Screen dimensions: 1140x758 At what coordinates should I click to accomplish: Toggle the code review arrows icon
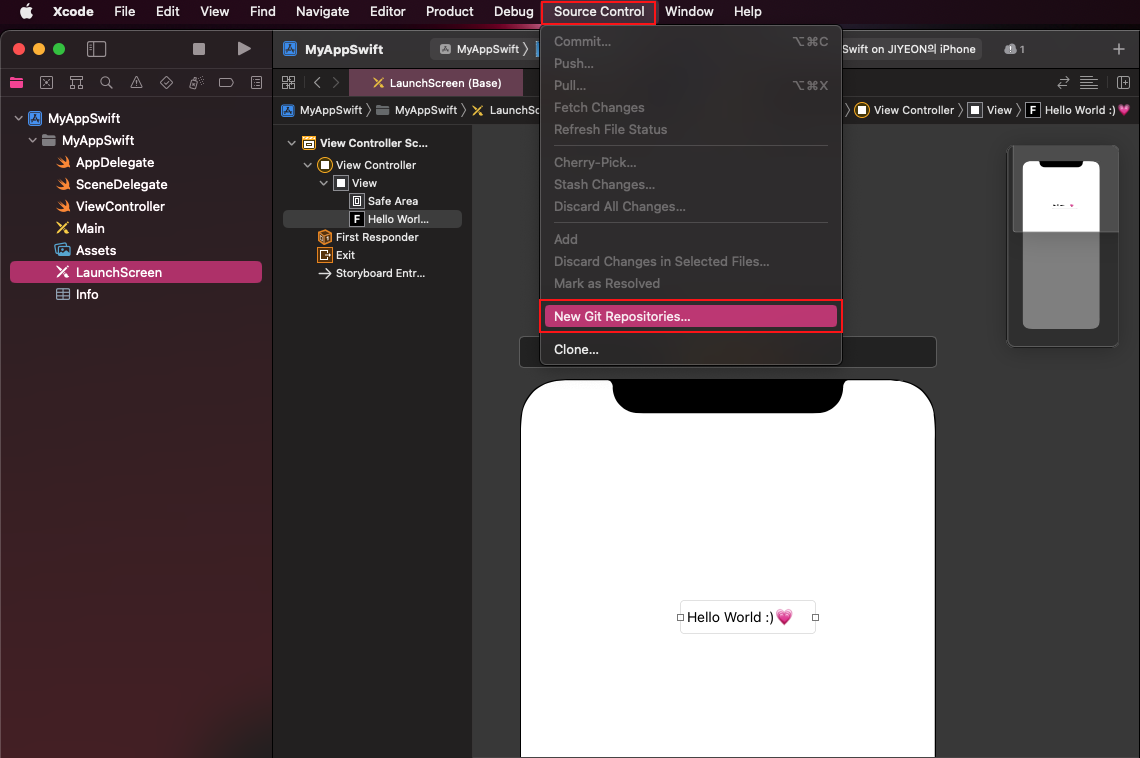pyautogui.click(x=1063, y=83)
